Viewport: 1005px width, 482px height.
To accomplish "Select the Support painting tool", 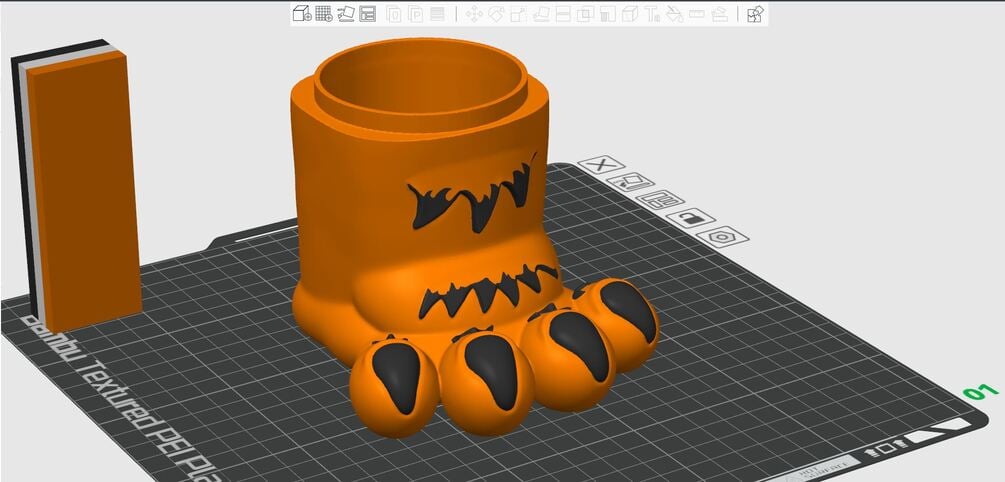I will (608, 13).
